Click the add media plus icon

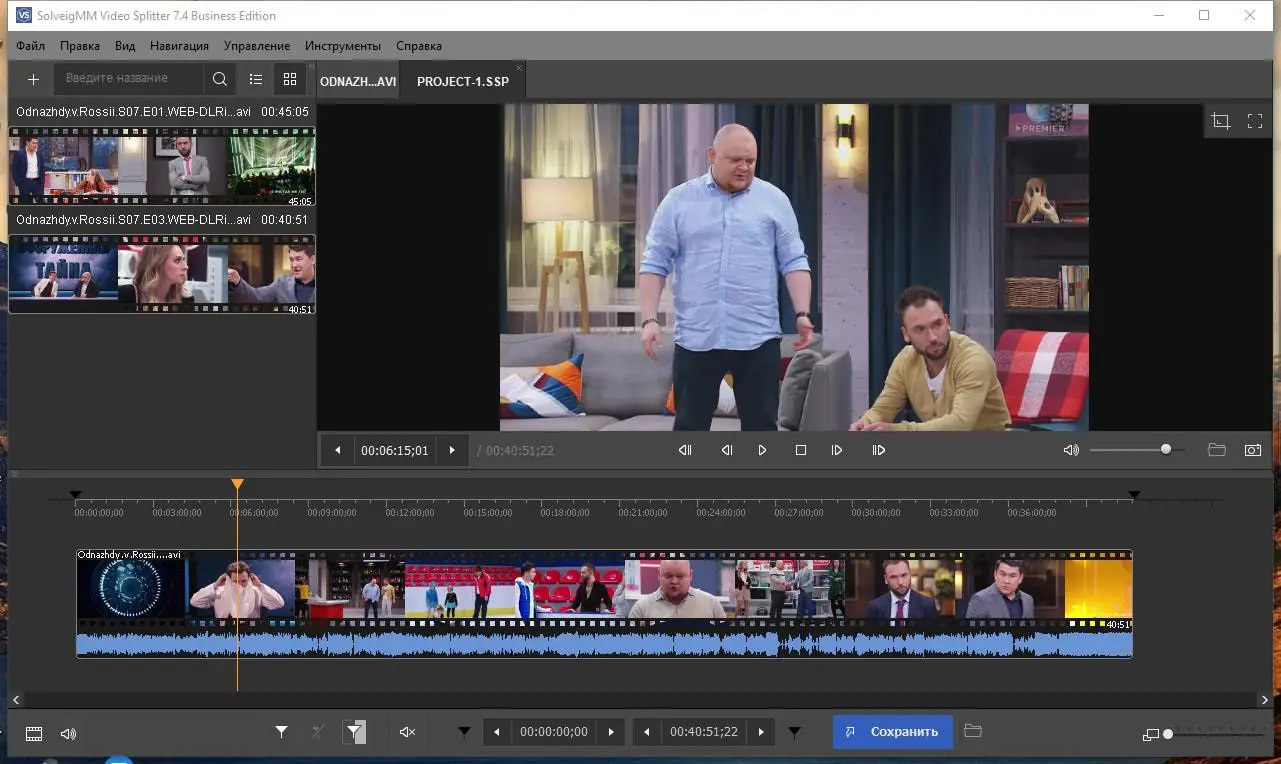pos(33,79)
